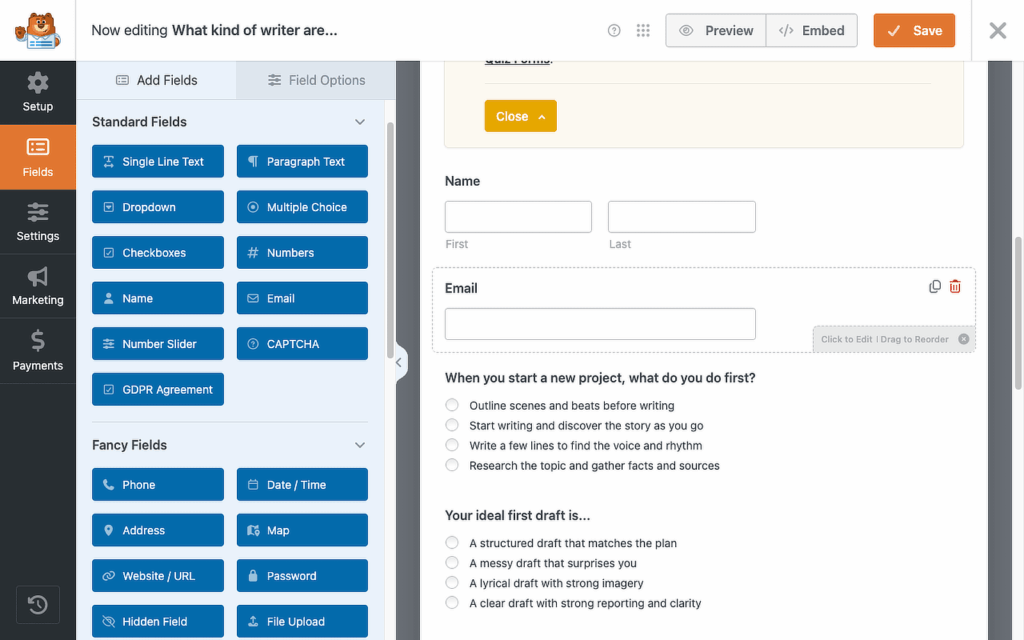The image size is (1024, 640).
Task: Add a Checkboxes field
Action: coord(158,253)
